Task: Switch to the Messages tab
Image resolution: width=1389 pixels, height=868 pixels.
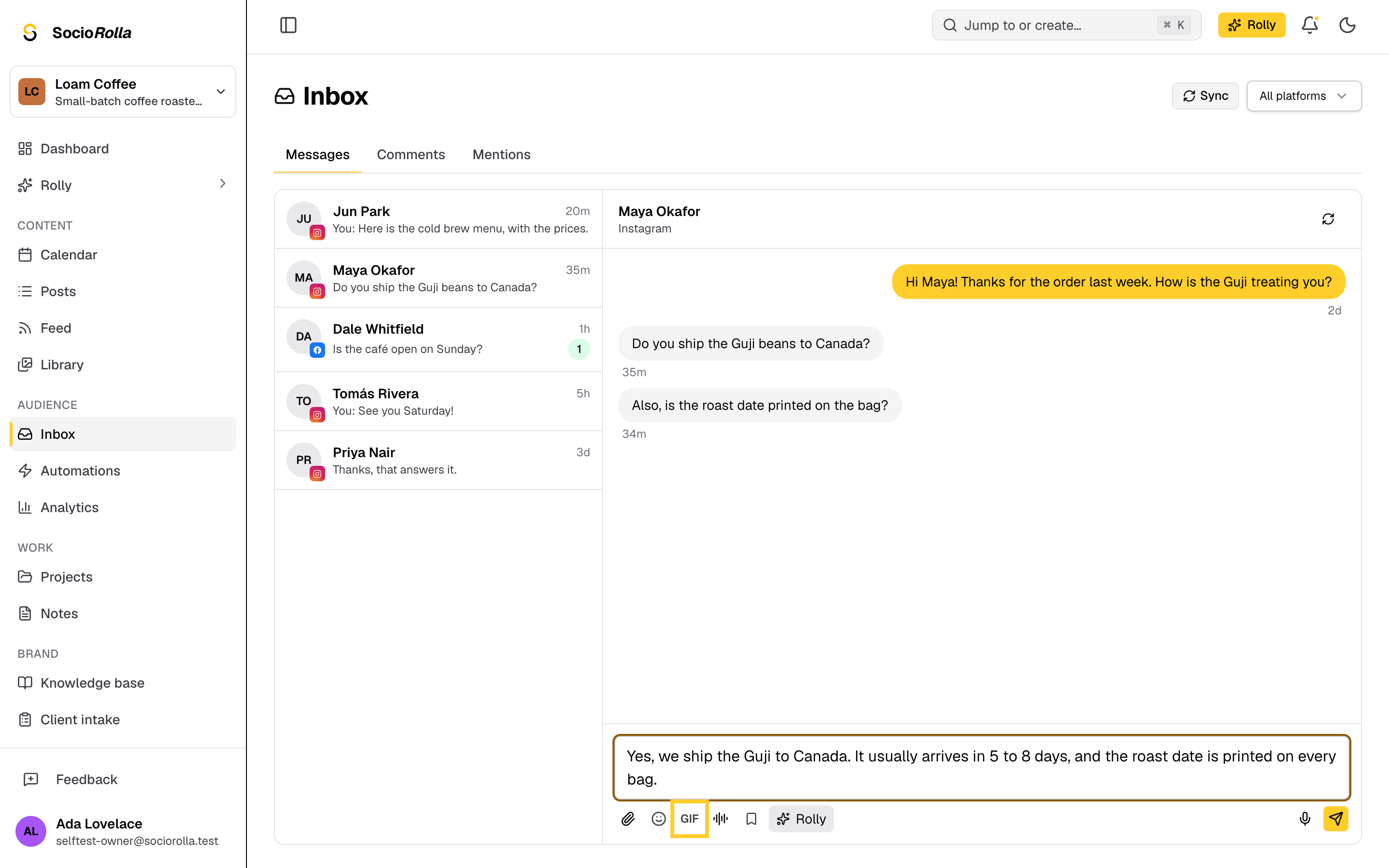Action: [317, 154]
